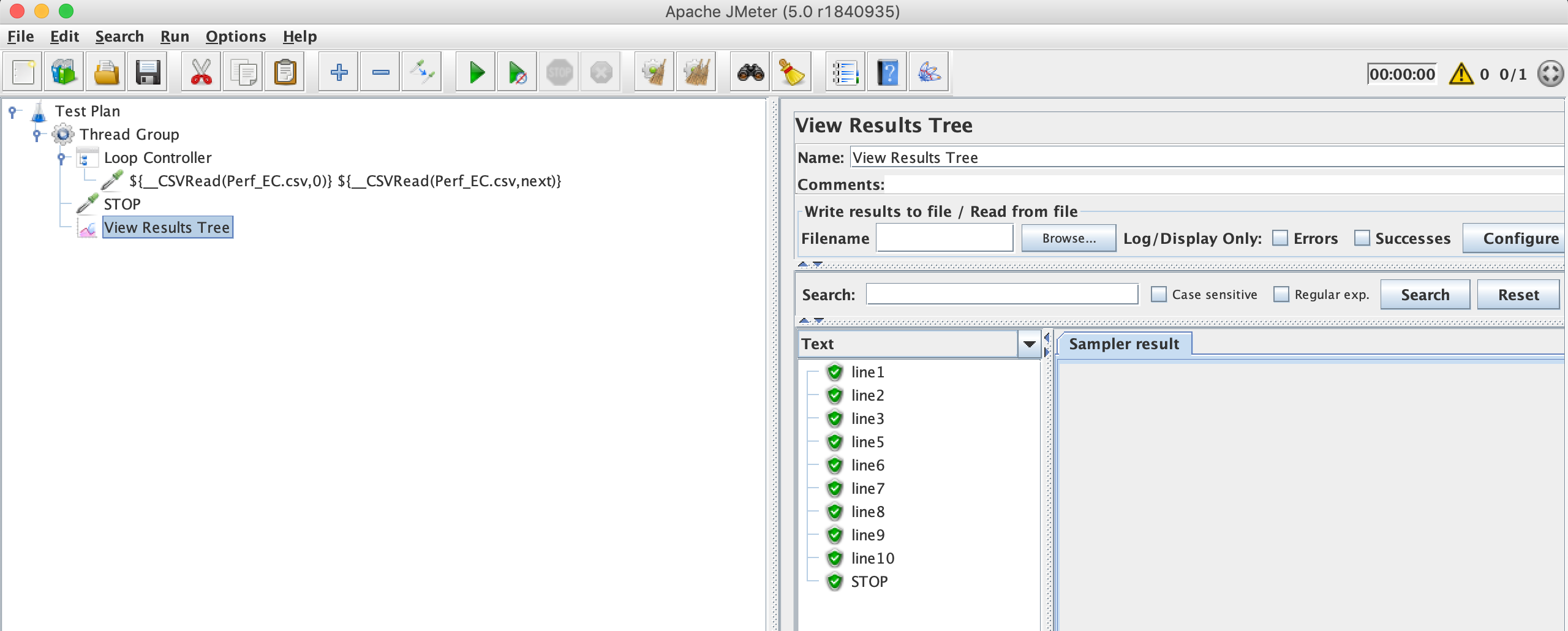Click the warning triangle log icon
Viewport: 1568px width, 631px height.
pos(1461,74)
